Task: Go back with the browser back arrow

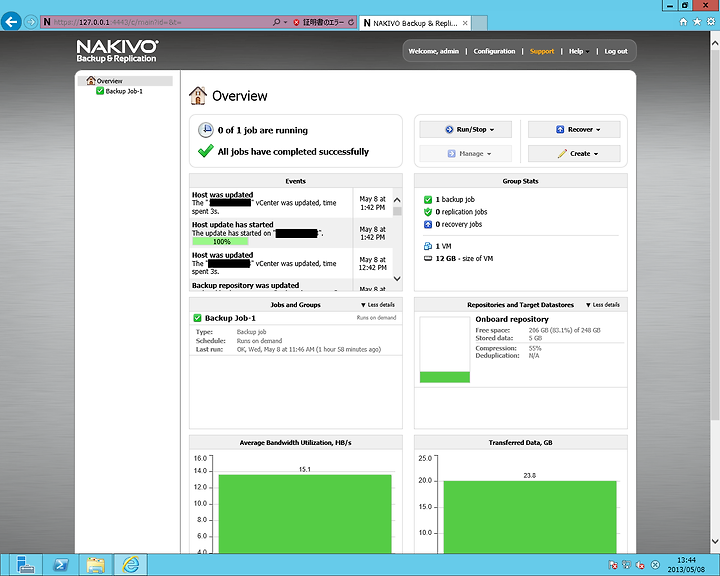Action: (11, 22)
